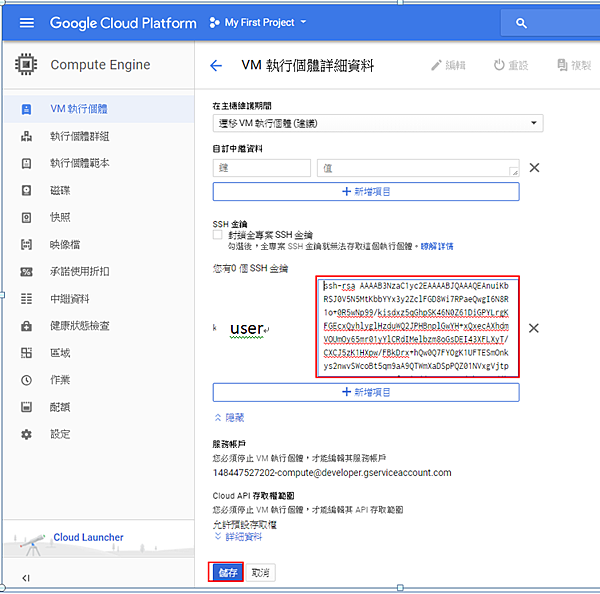Click the 快照 snapshot icon

click(26, 217)
